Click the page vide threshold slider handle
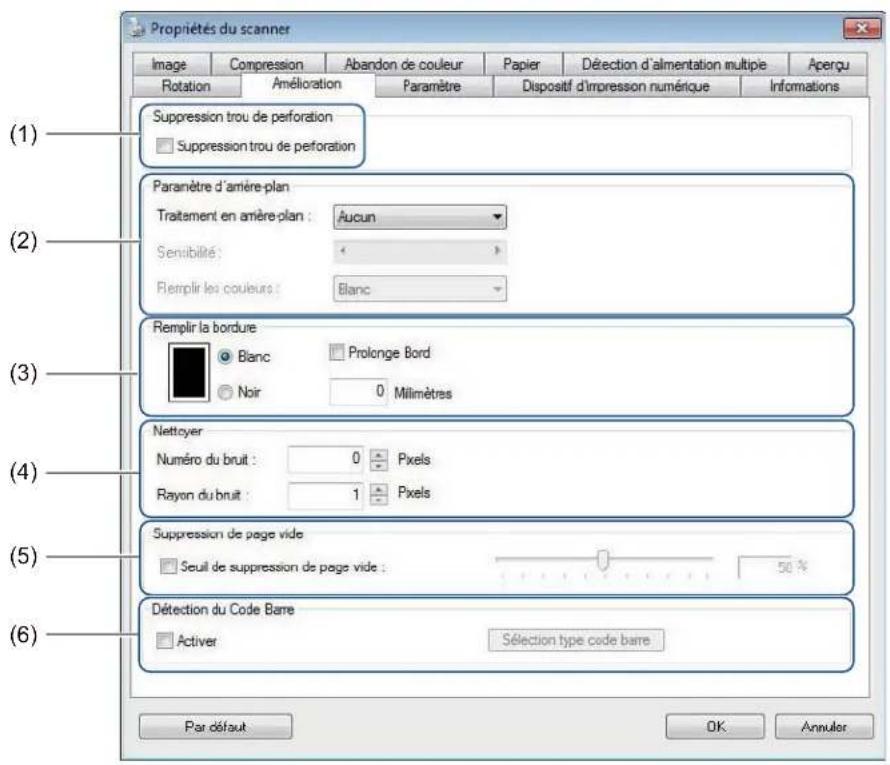 603,559
